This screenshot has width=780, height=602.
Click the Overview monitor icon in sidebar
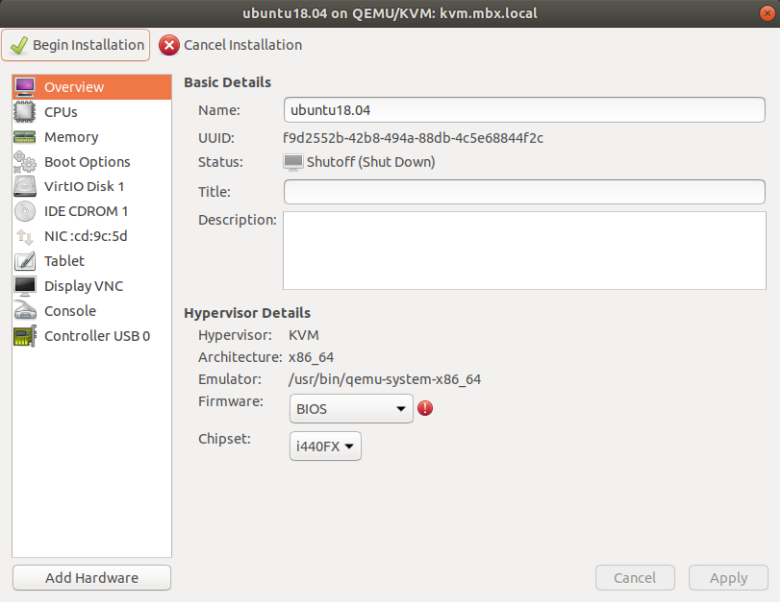(25, 87)
